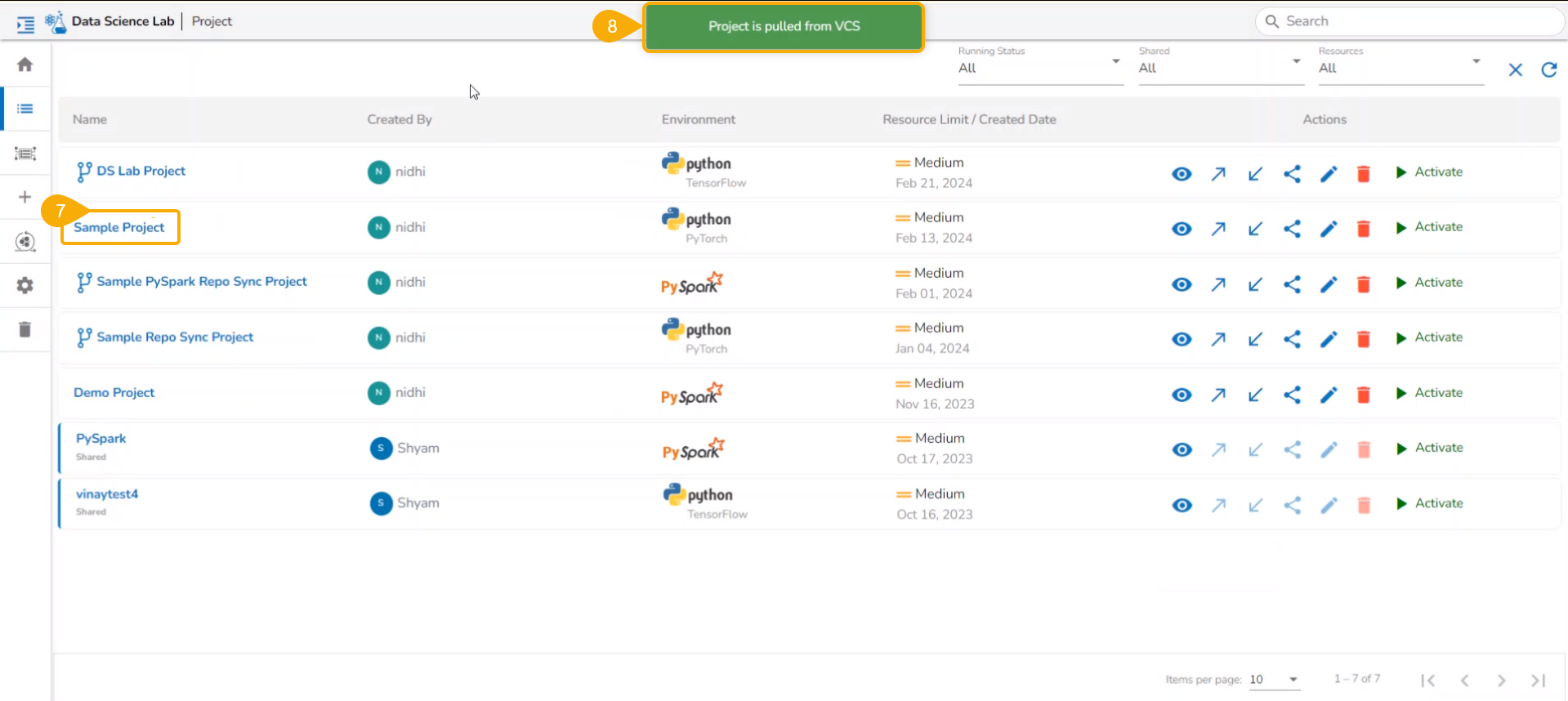Open settings gear in the left sidebar
The width and height of the screenshot is (1568, 701).
point(25,285)
